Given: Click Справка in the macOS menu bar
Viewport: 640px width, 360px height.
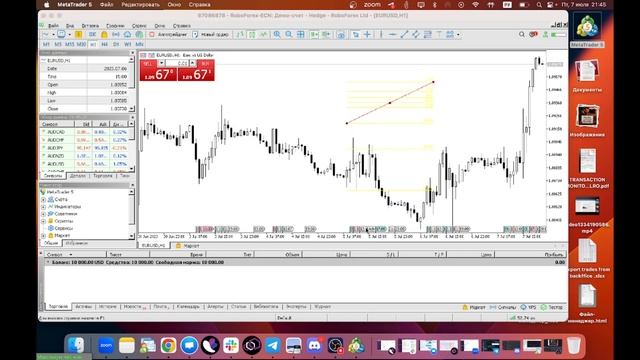Looking at the screenshot, I should coord(200,5).
